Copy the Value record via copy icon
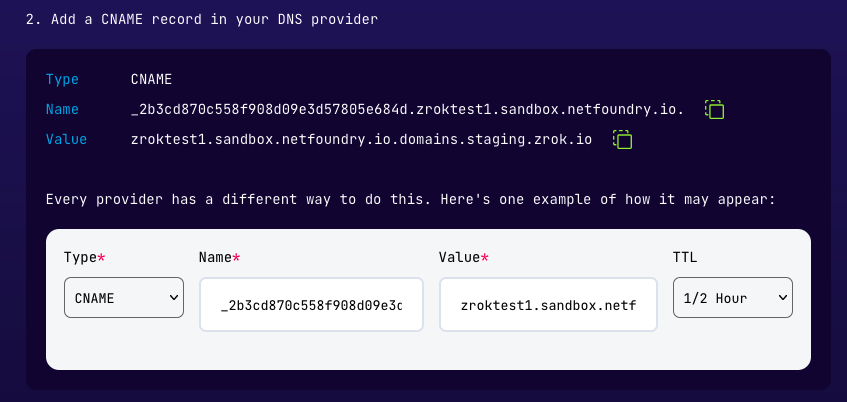The height and width of the screenshot is (402, 847). (x=622, y=139)
